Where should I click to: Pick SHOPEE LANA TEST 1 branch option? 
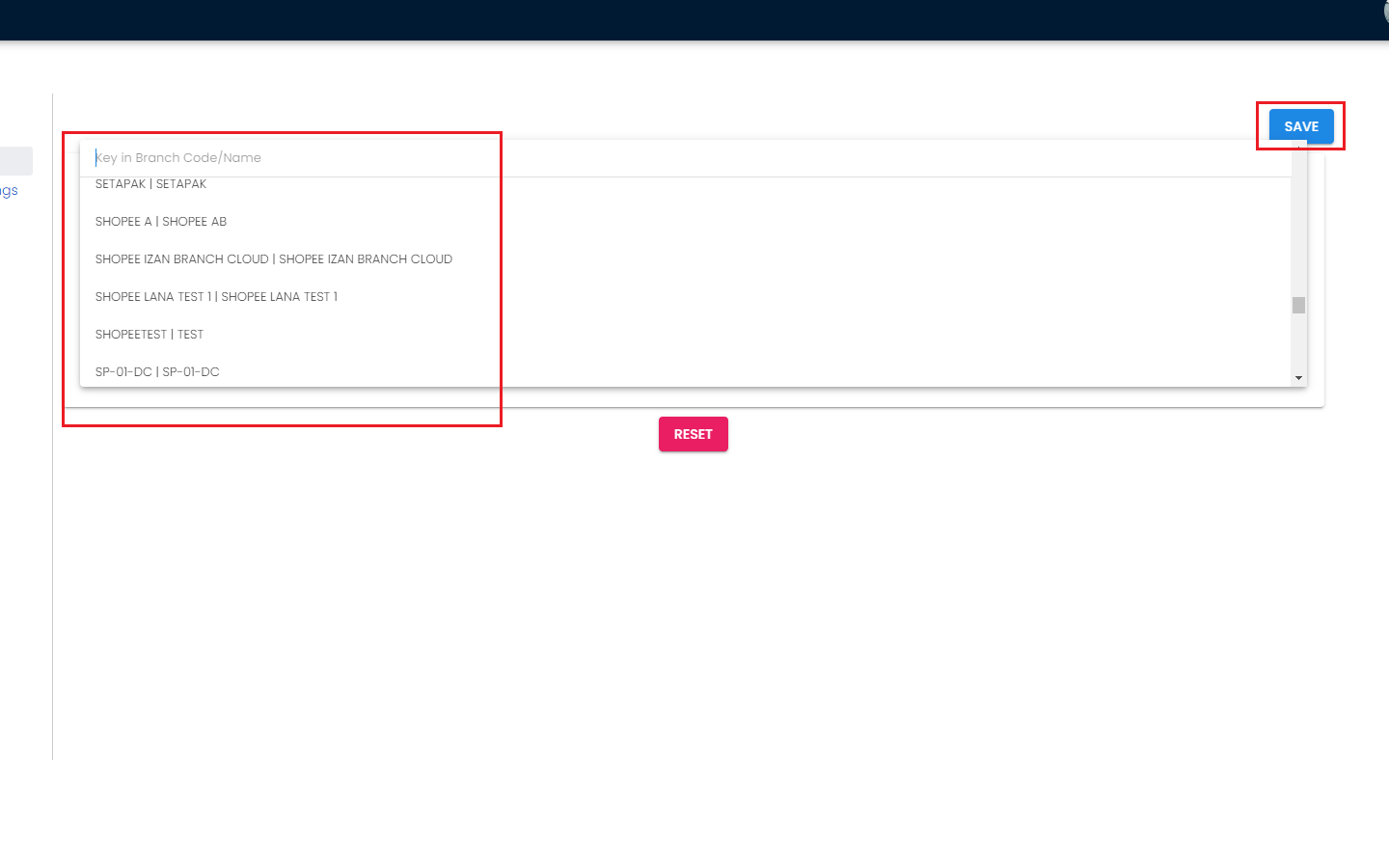pyautogui.click(x=685, y=297)
